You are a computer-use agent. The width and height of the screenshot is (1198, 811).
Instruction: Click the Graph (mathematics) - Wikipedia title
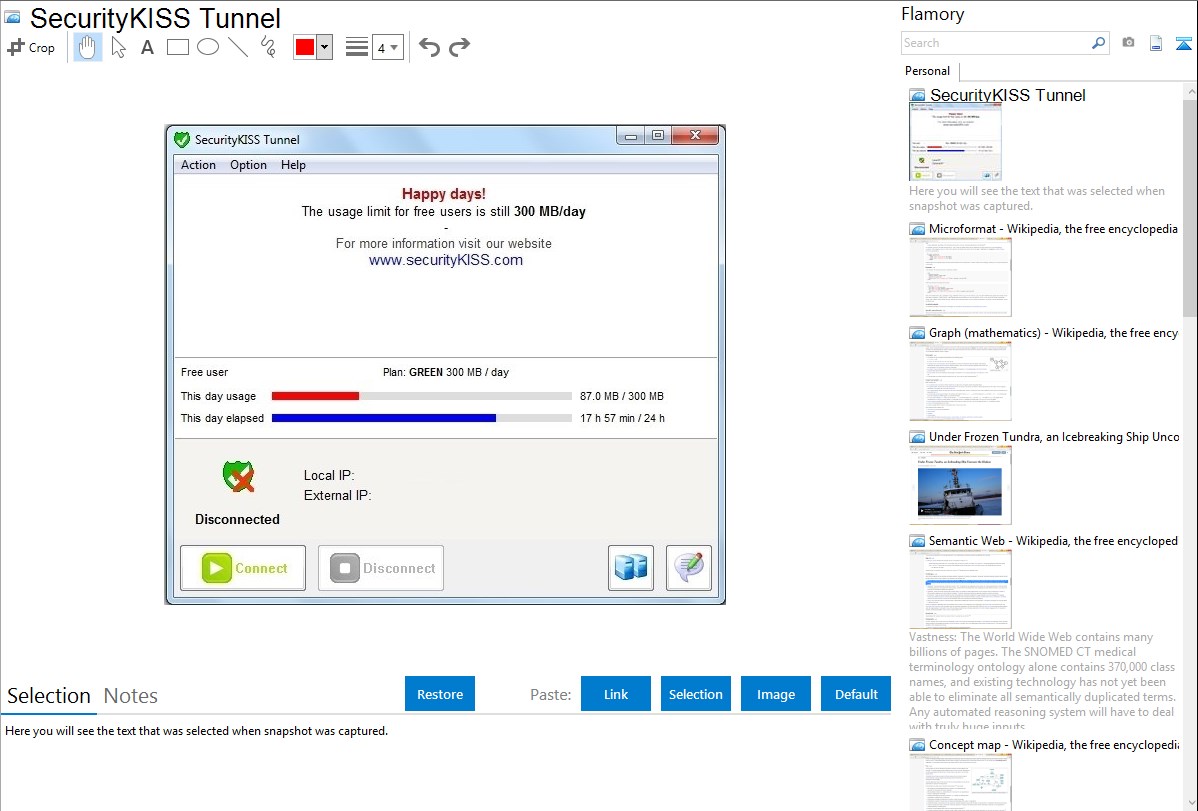tap(1053, 333)
